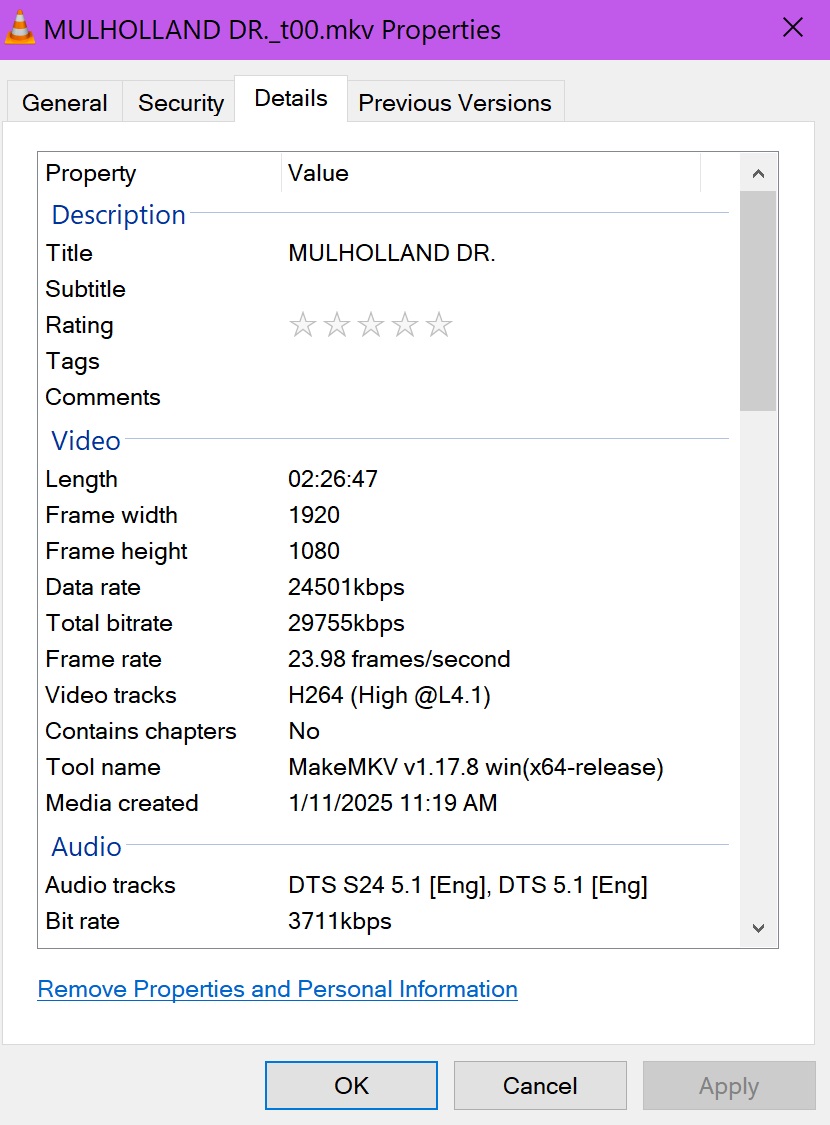Select the Frame width value 1920
The image size is (830, 1125).
314,514
